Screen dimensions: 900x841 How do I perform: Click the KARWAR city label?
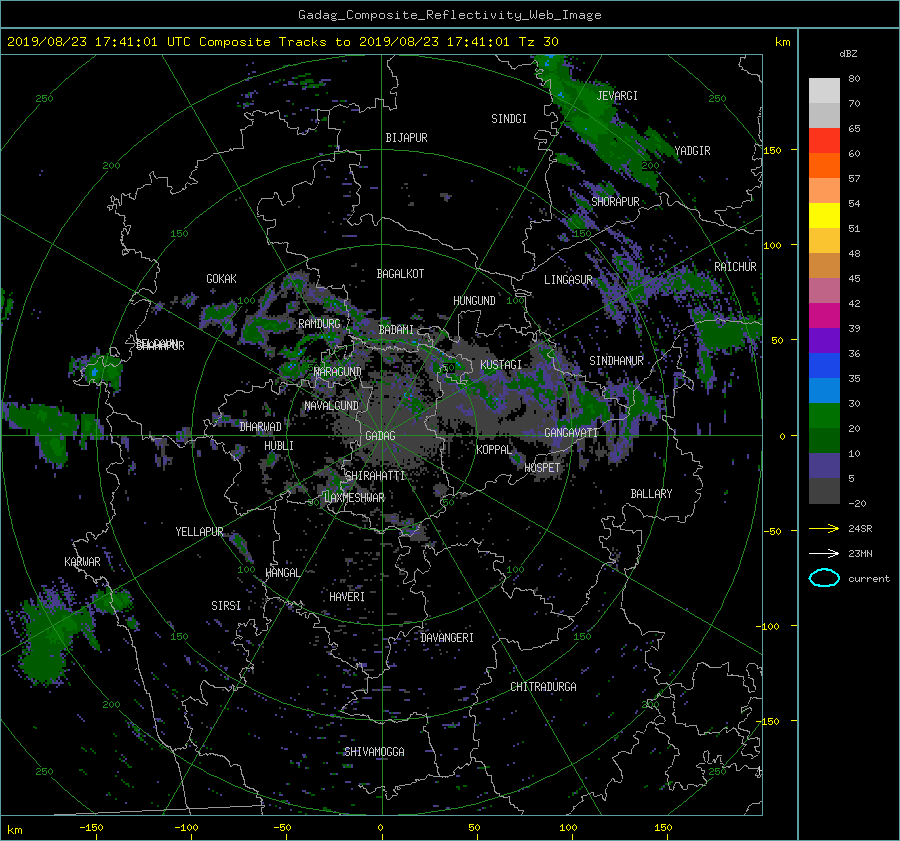point(82,562)
